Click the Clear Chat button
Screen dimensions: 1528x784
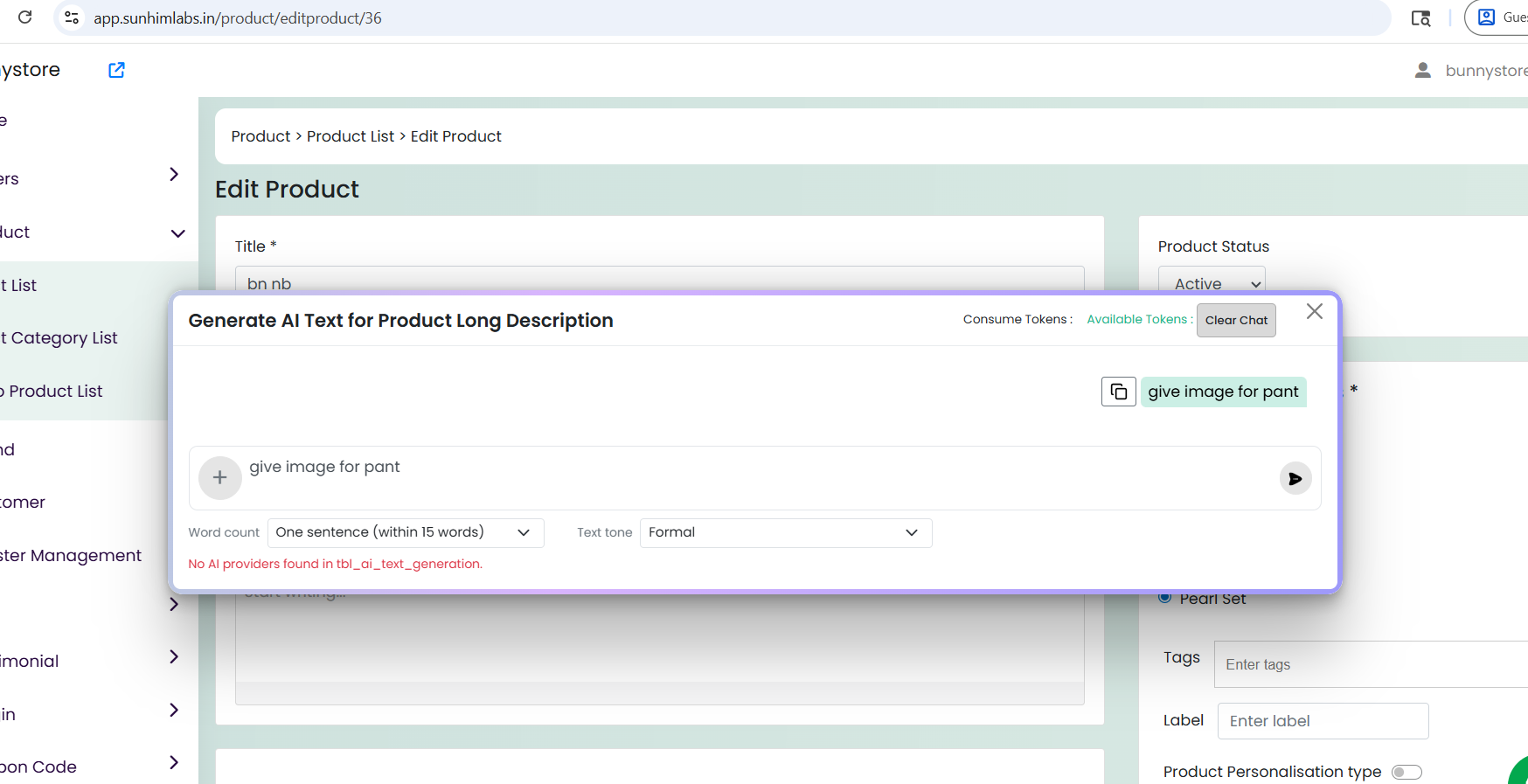pyautogui.click(x=1236, y=320)
